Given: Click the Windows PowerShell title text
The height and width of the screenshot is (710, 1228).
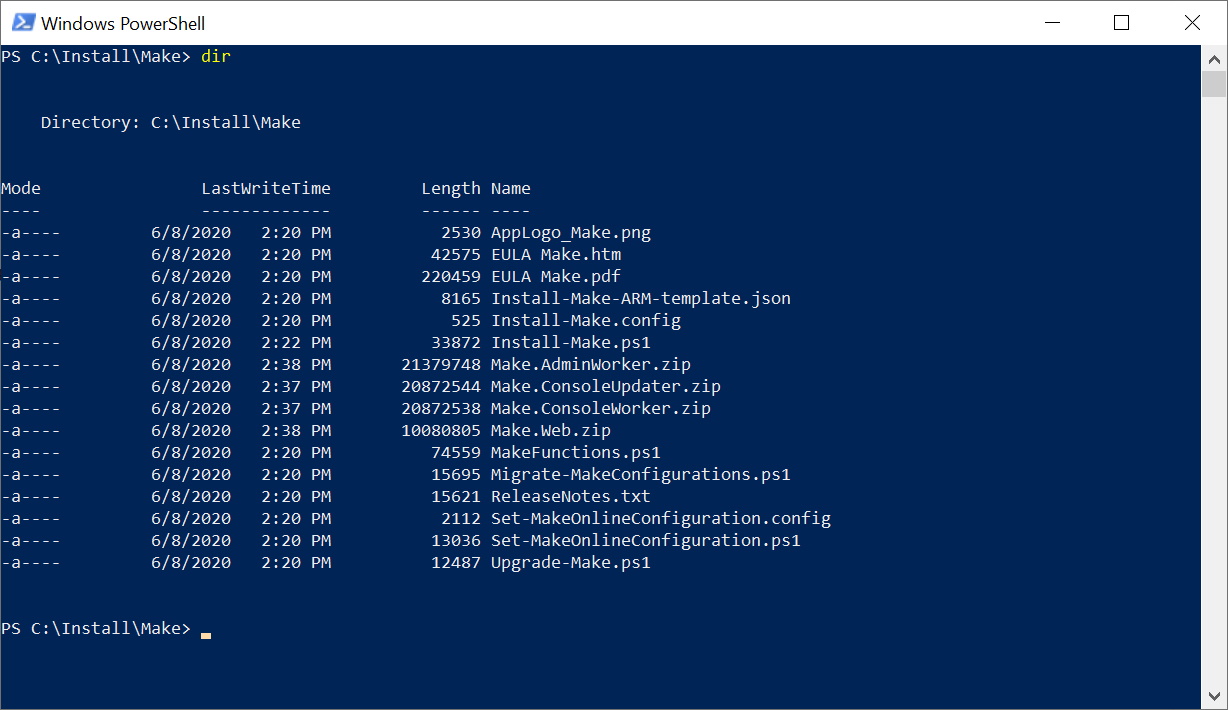Looking at the screenshot, I should (x=123, y=23).
